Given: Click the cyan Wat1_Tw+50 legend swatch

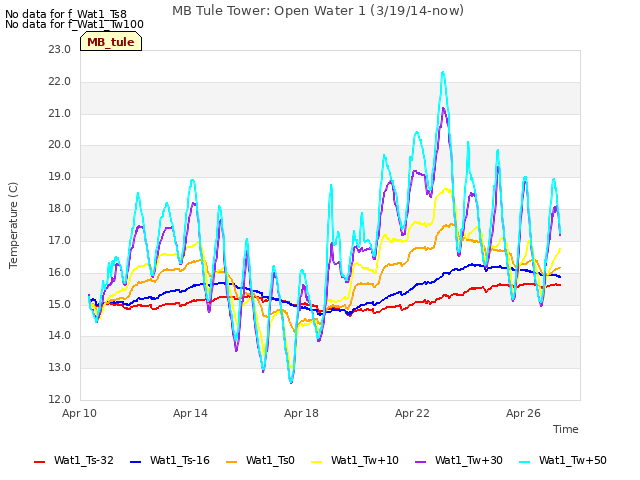Looking at the screenshot, I should point(524,462).
